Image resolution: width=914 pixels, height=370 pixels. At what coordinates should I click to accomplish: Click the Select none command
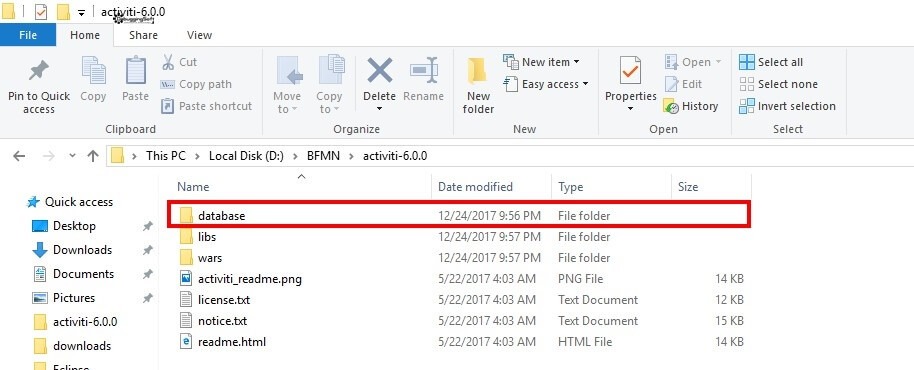778,84
